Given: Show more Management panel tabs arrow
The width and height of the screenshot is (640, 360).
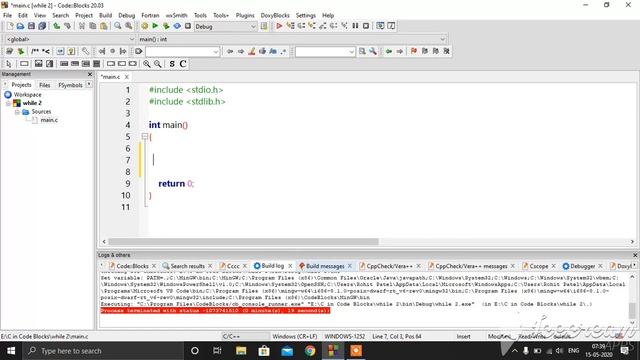Looking at the screenshot, I should click(89, 84).
